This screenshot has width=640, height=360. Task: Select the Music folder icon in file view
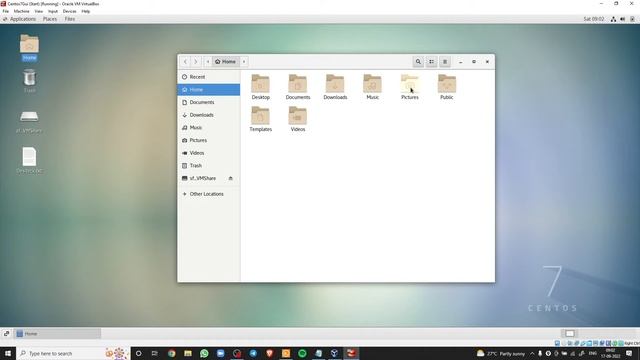(x=372, y=84)
